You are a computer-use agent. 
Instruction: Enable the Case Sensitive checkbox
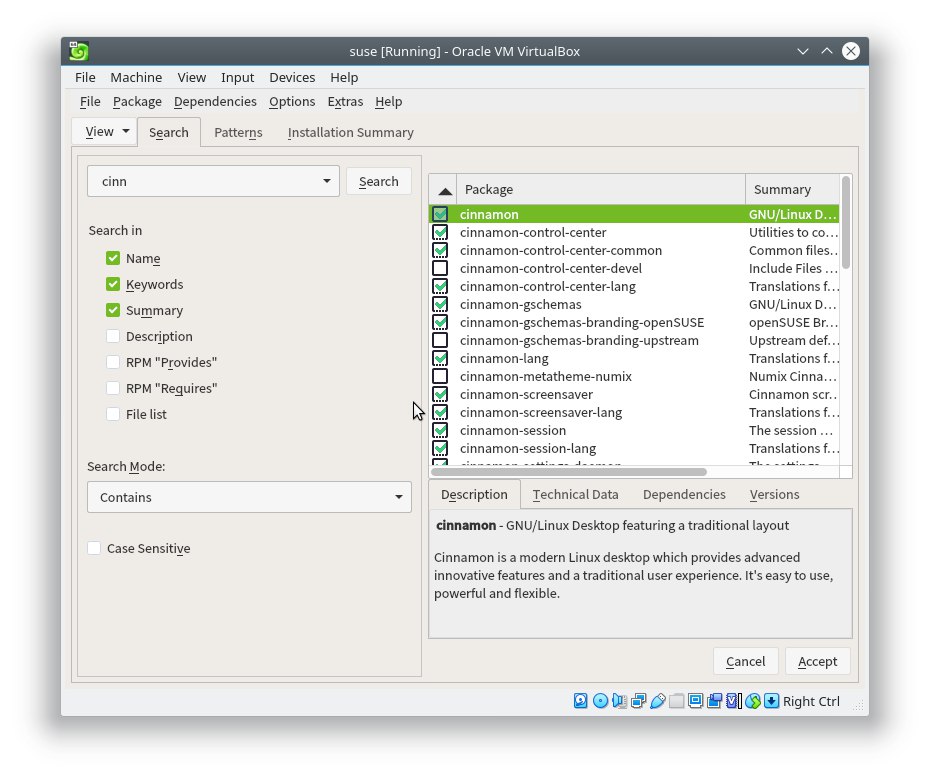click(x=94, y=548)
